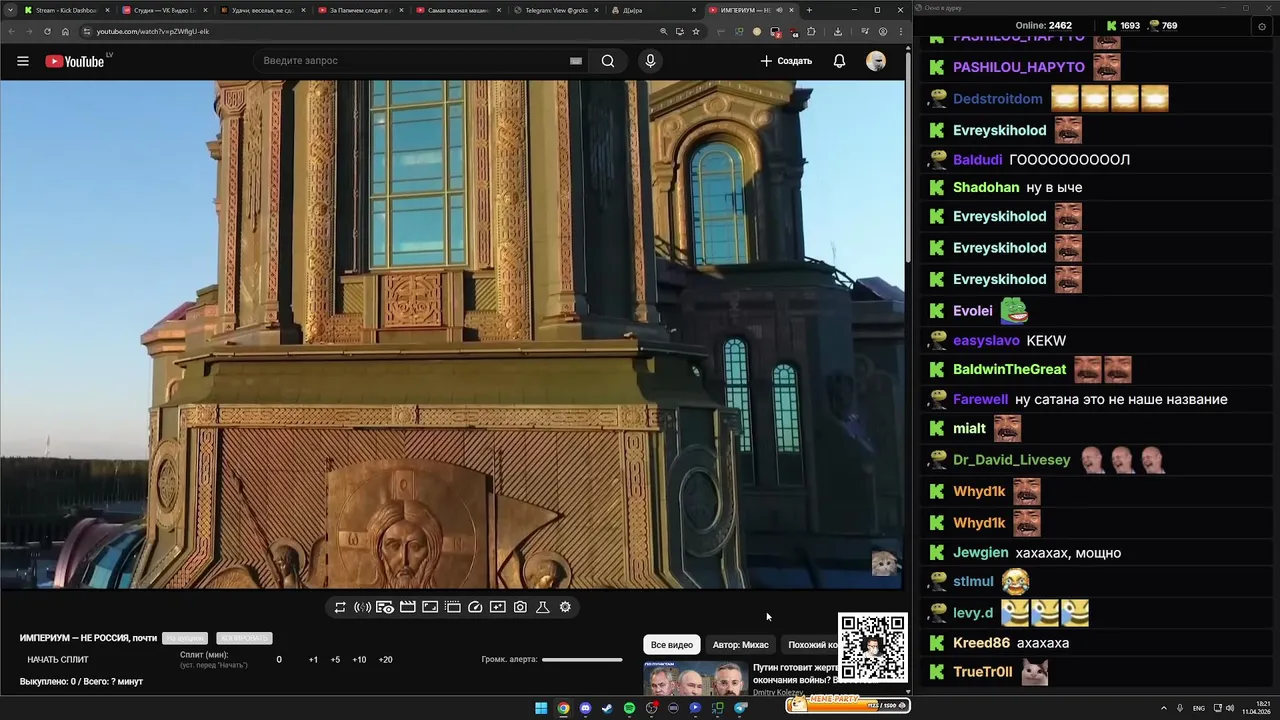Open the Путин готовит recommended video thumbnail
1280x720 pixels.
[x=694, y=679]
